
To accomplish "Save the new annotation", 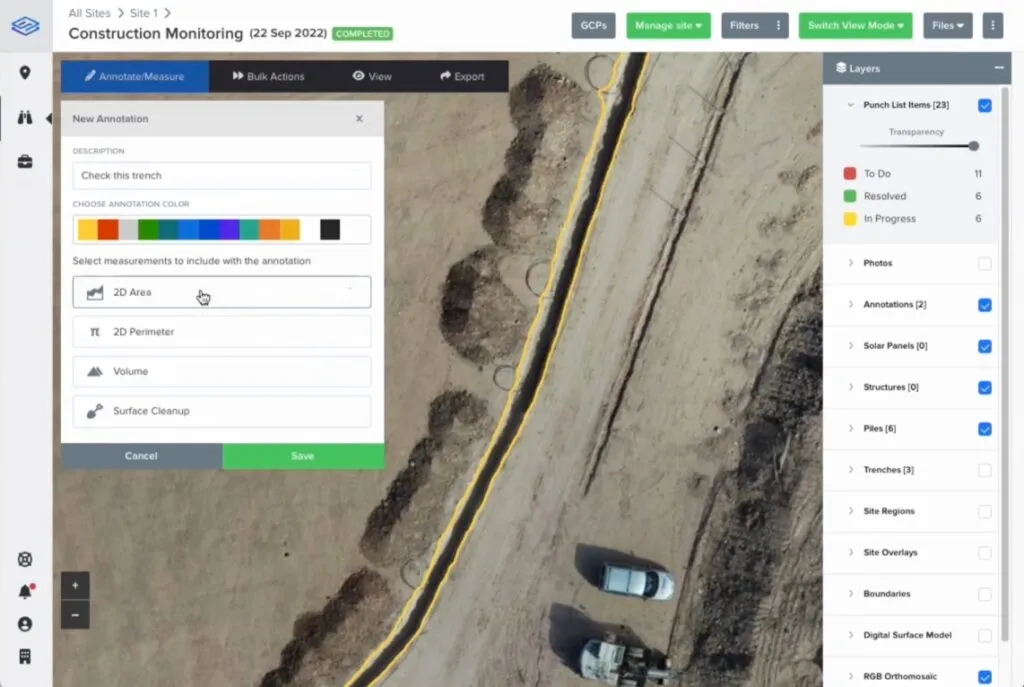I will 303,456.
